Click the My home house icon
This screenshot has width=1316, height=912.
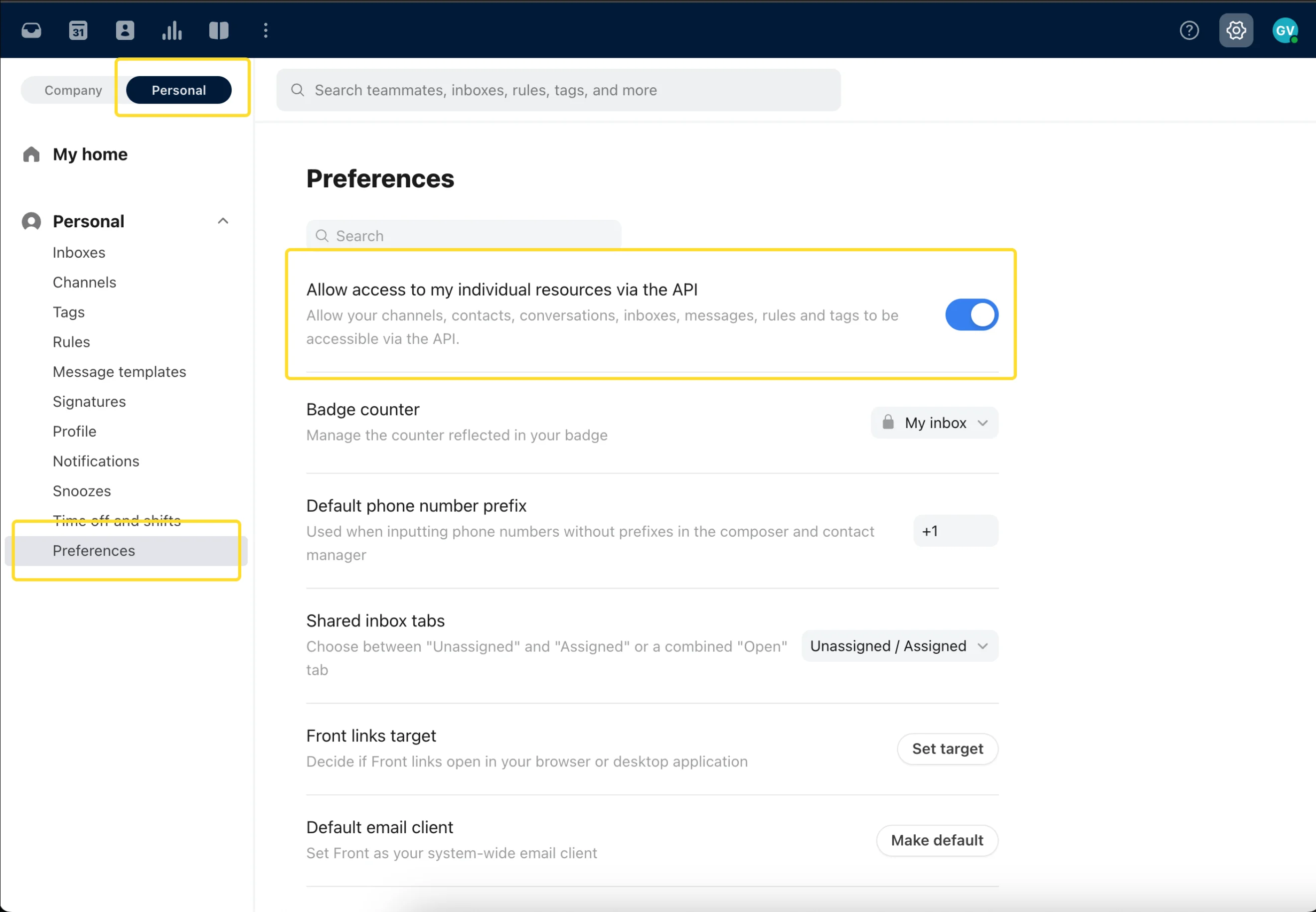(31, 154)
